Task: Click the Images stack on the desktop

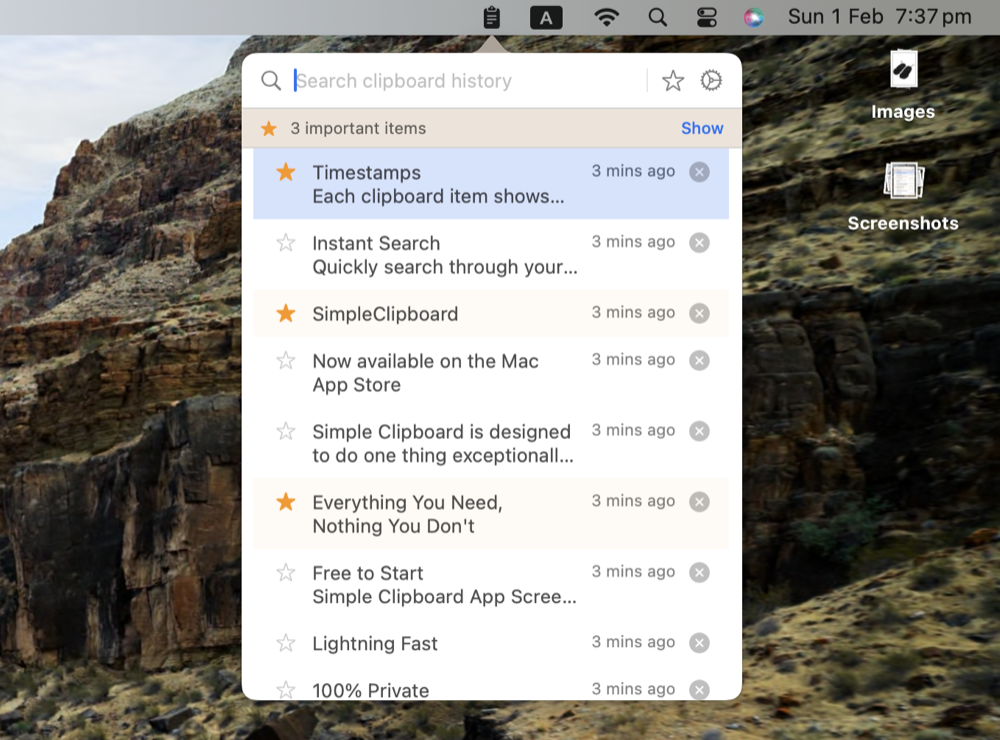Action: pos(903,85)
